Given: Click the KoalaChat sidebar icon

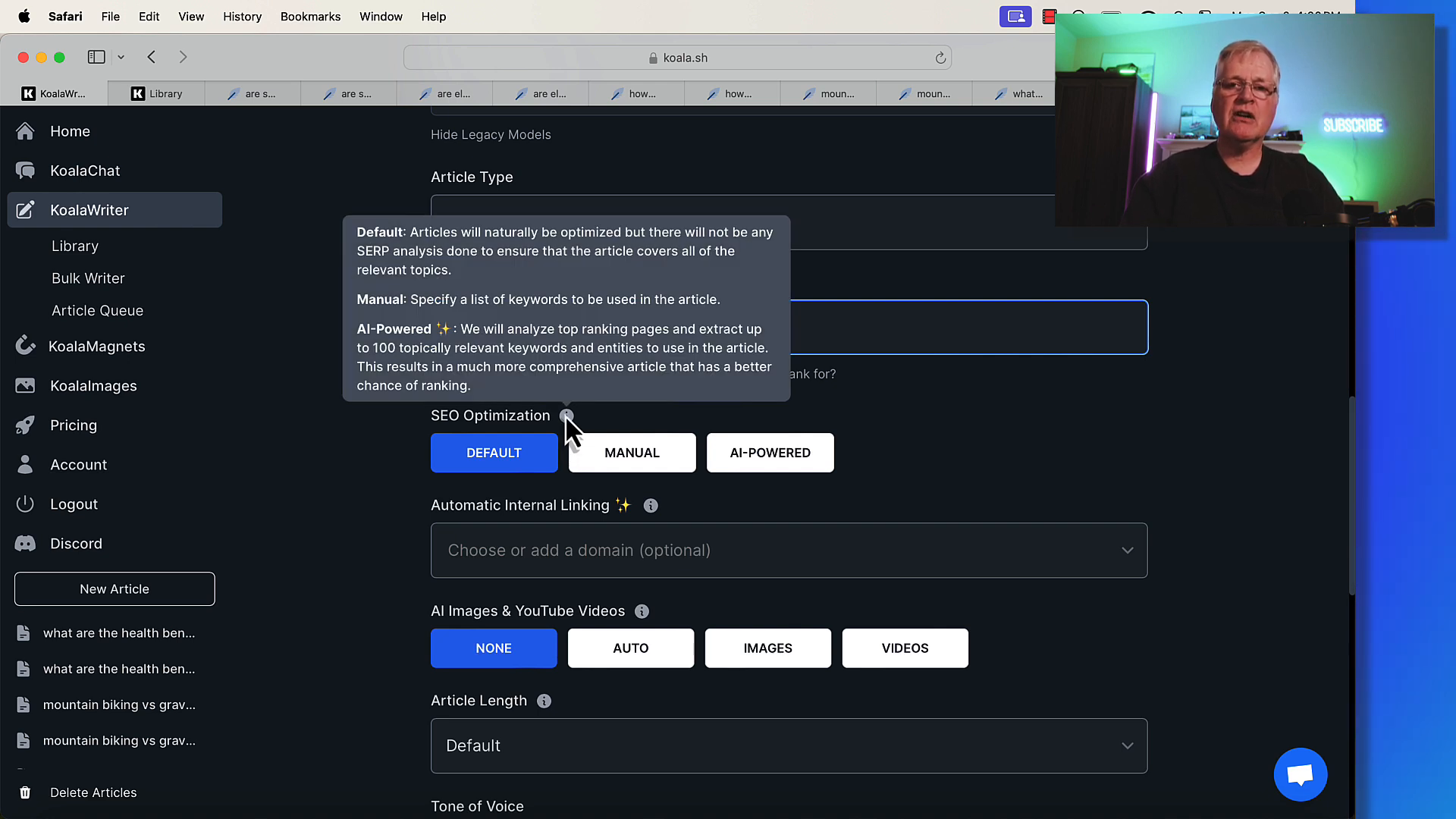Looking at the screenshot, I should (x=26, y=171).
